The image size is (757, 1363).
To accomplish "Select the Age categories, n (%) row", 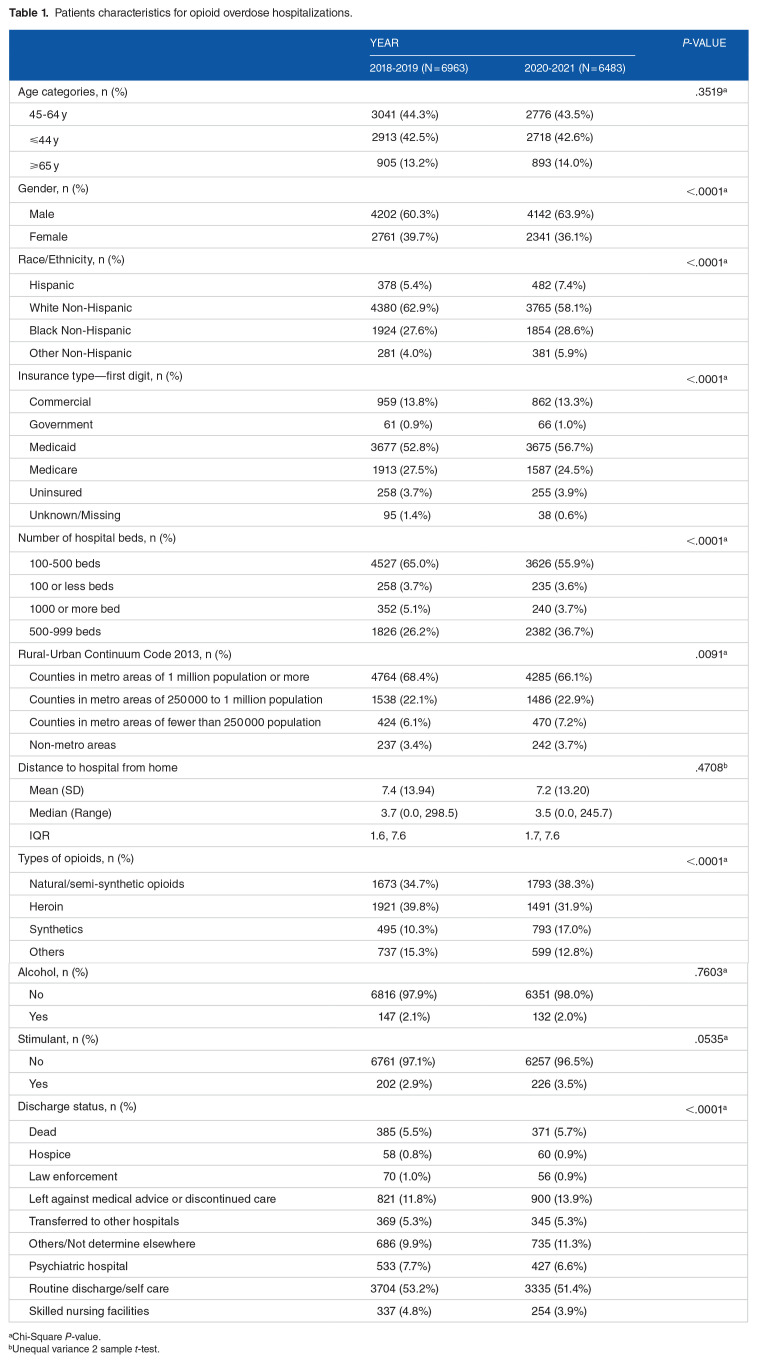I will click(378, 92).
